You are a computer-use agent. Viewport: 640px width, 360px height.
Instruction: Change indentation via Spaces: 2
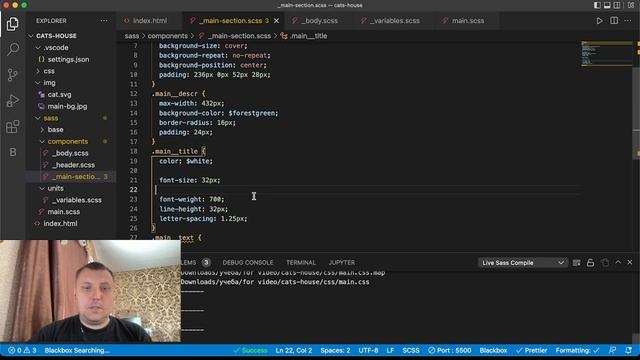335,351
